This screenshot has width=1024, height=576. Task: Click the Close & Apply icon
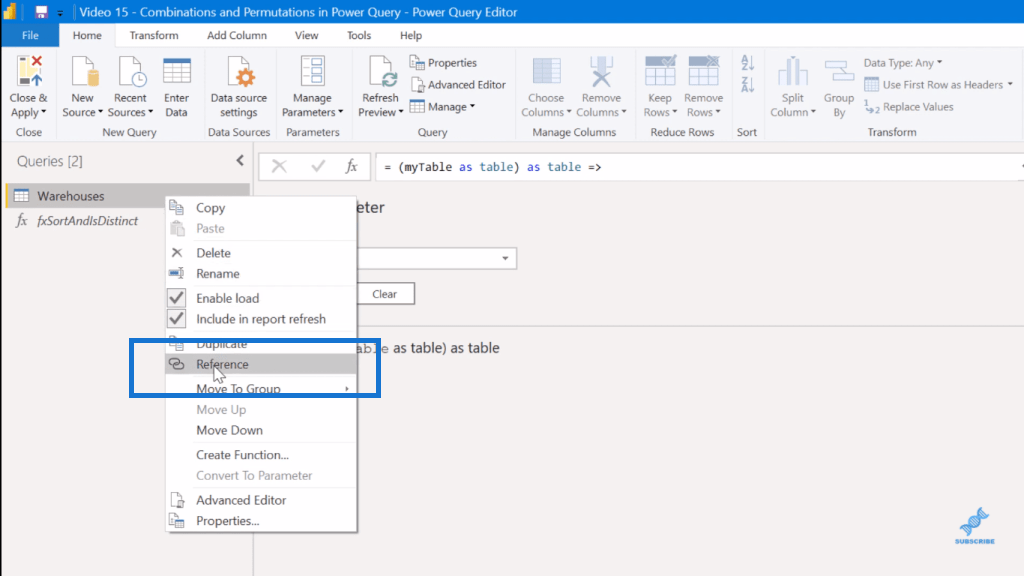point(29,72)
